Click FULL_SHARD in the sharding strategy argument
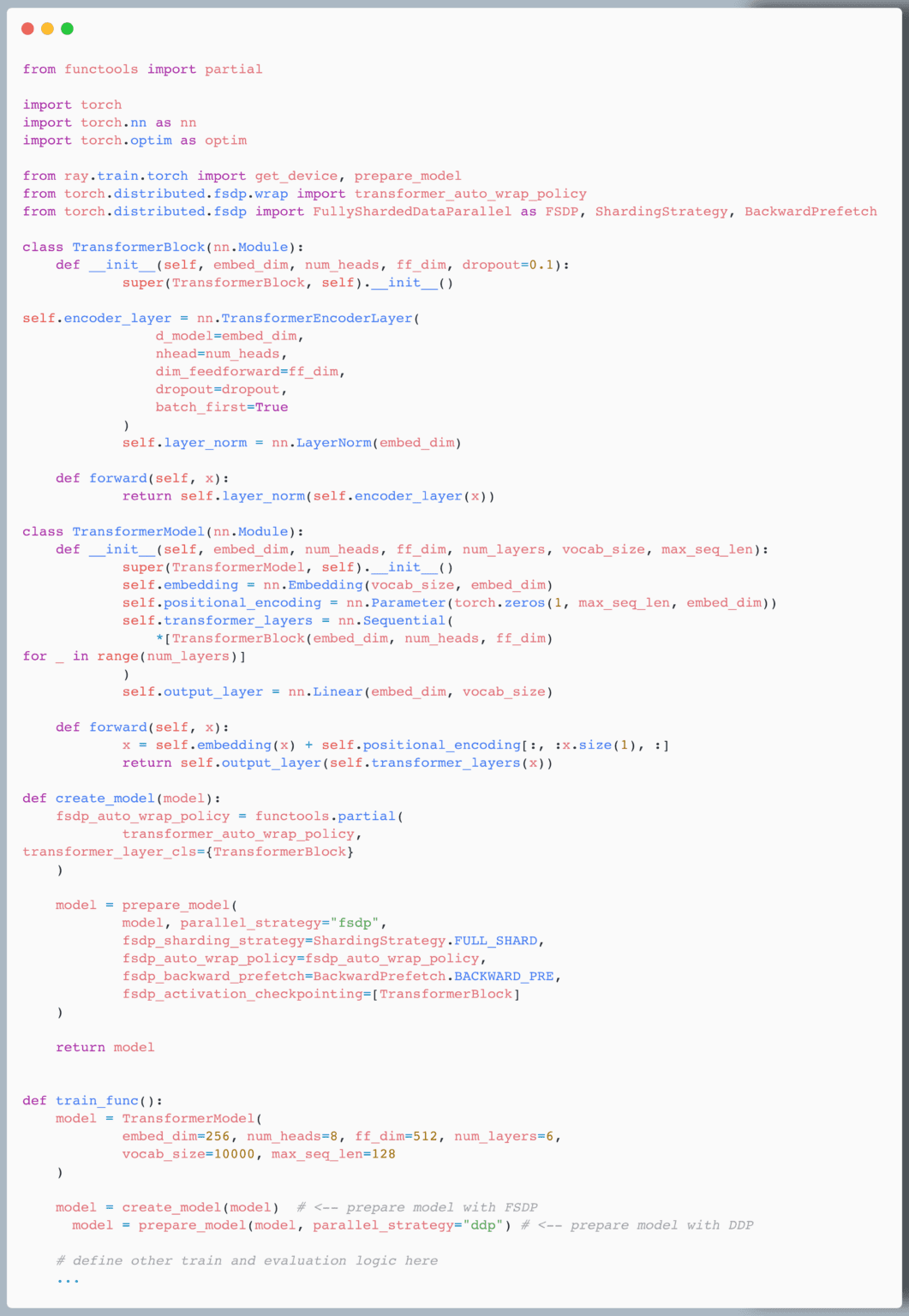909x1316 pixels. (x=496, y=941)
